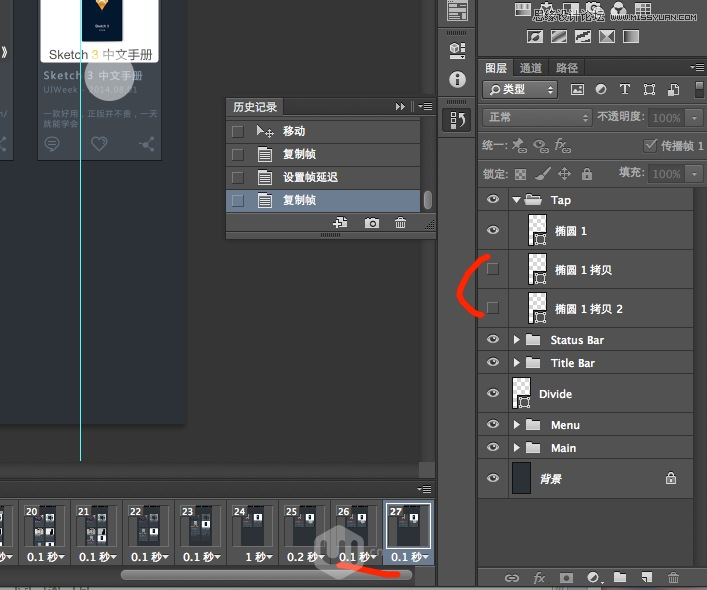The width and height of the screenshot is (707, 590).
Task: Hide the Status Bar group
Action: (x=493, y=339)
